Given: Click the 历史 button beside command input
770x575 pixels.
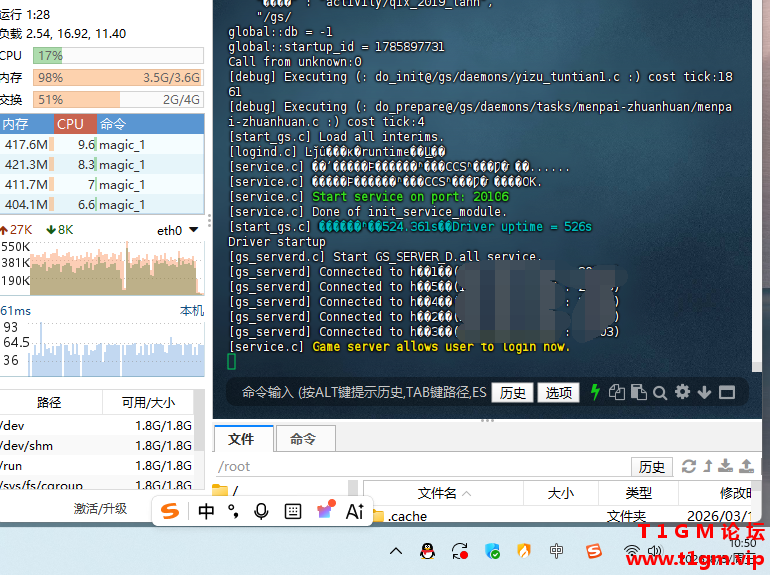Looking at the screenshot, I should [x=513, y=393].
